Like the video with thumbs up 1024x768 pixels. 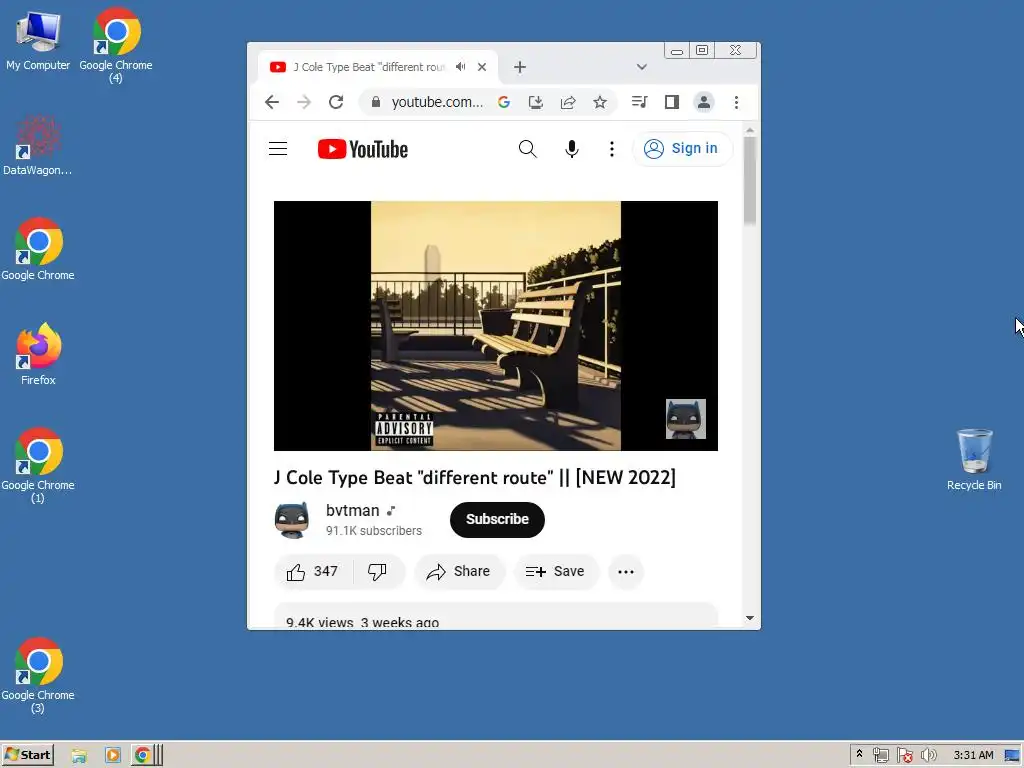(x=313, y=571)
